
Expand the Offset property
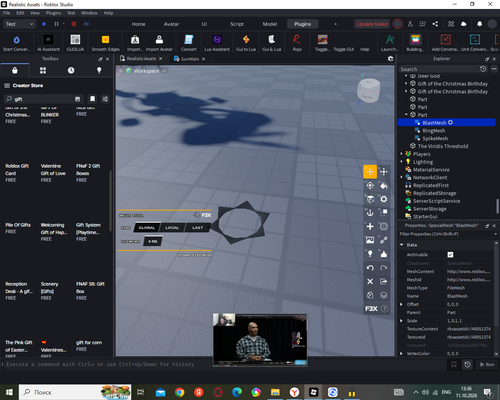click(x=401, y=304)
